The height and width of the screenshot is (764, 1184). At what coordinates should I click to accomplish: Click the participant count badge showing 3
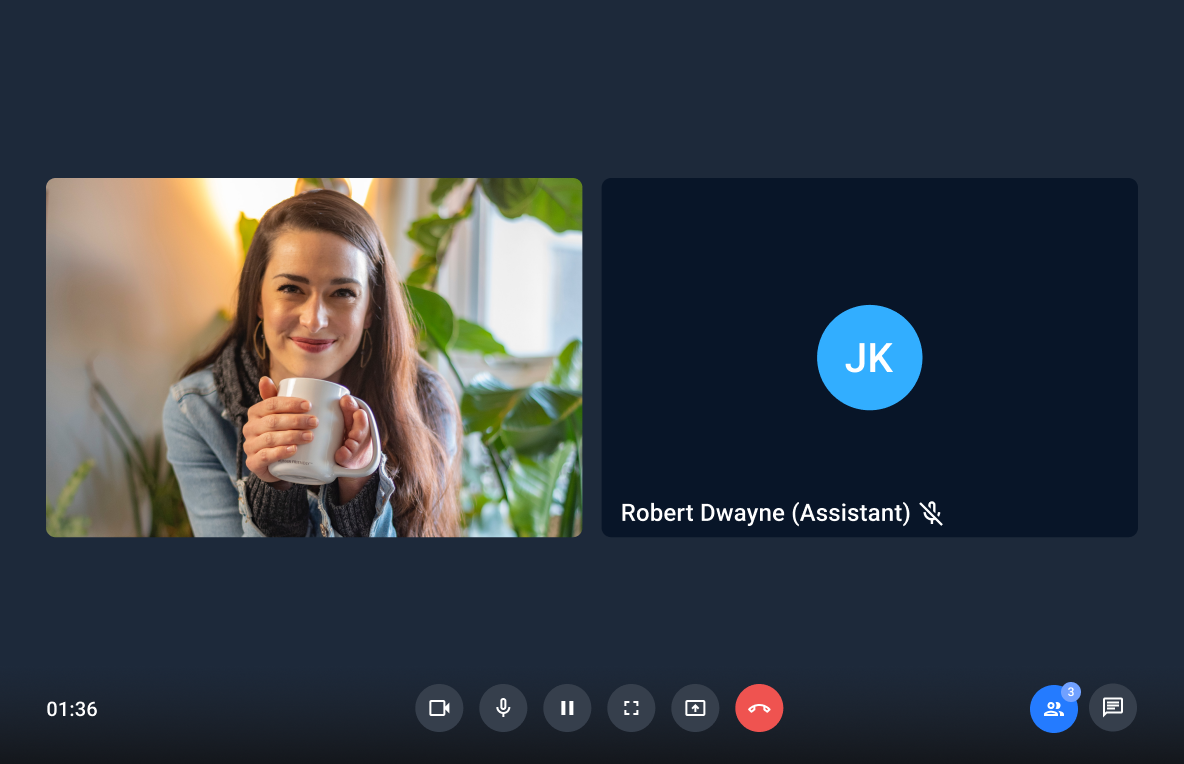coord(1071,692)
